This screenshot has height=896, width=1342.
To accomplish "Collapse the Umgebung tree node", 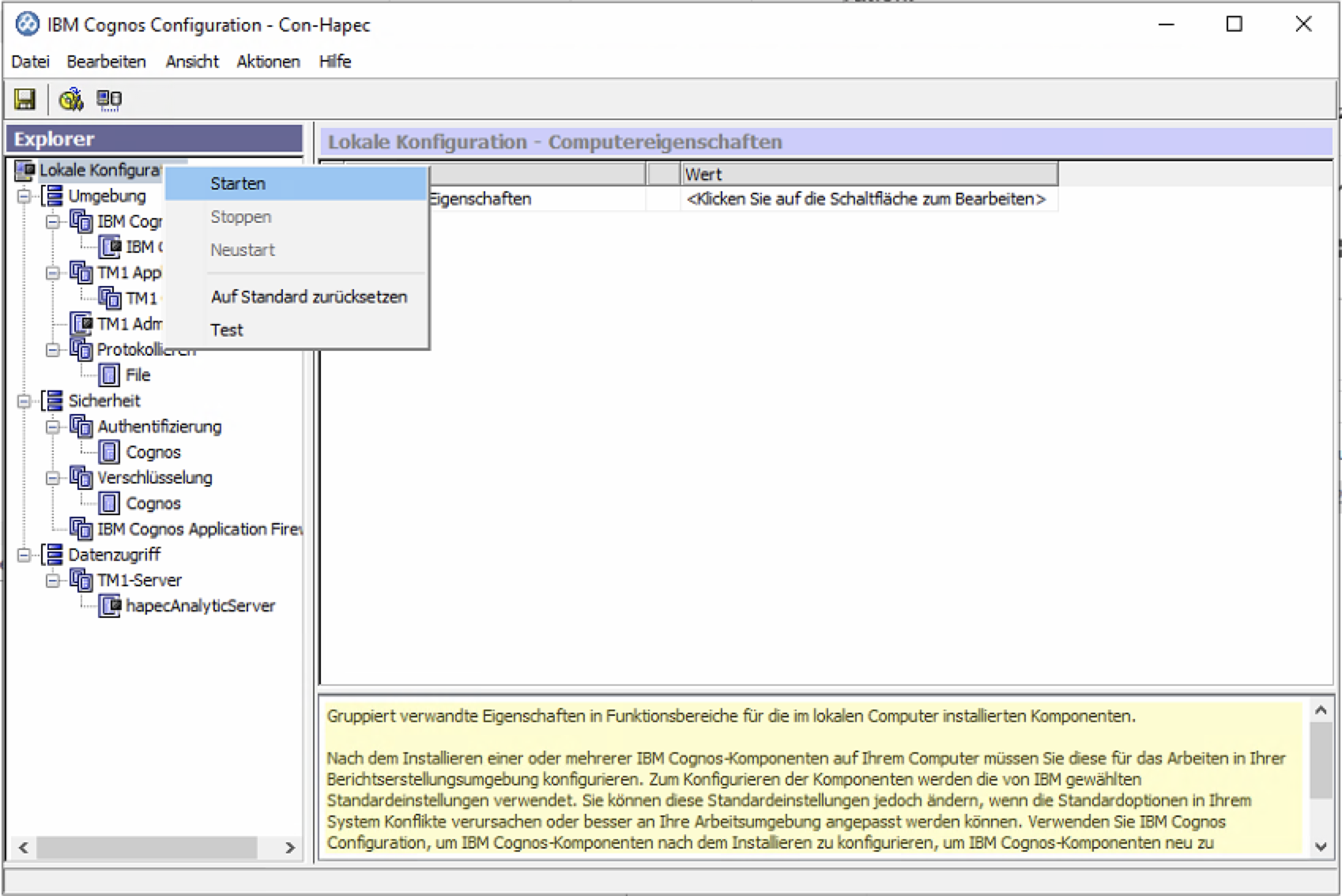I will coord(24,196).
